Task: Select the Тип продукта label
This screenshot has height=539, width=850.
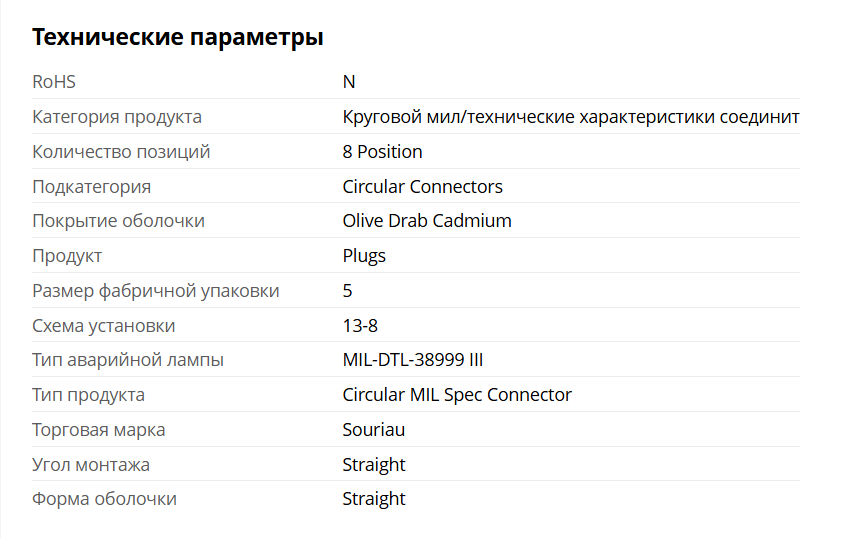Action: pos(88,395)
